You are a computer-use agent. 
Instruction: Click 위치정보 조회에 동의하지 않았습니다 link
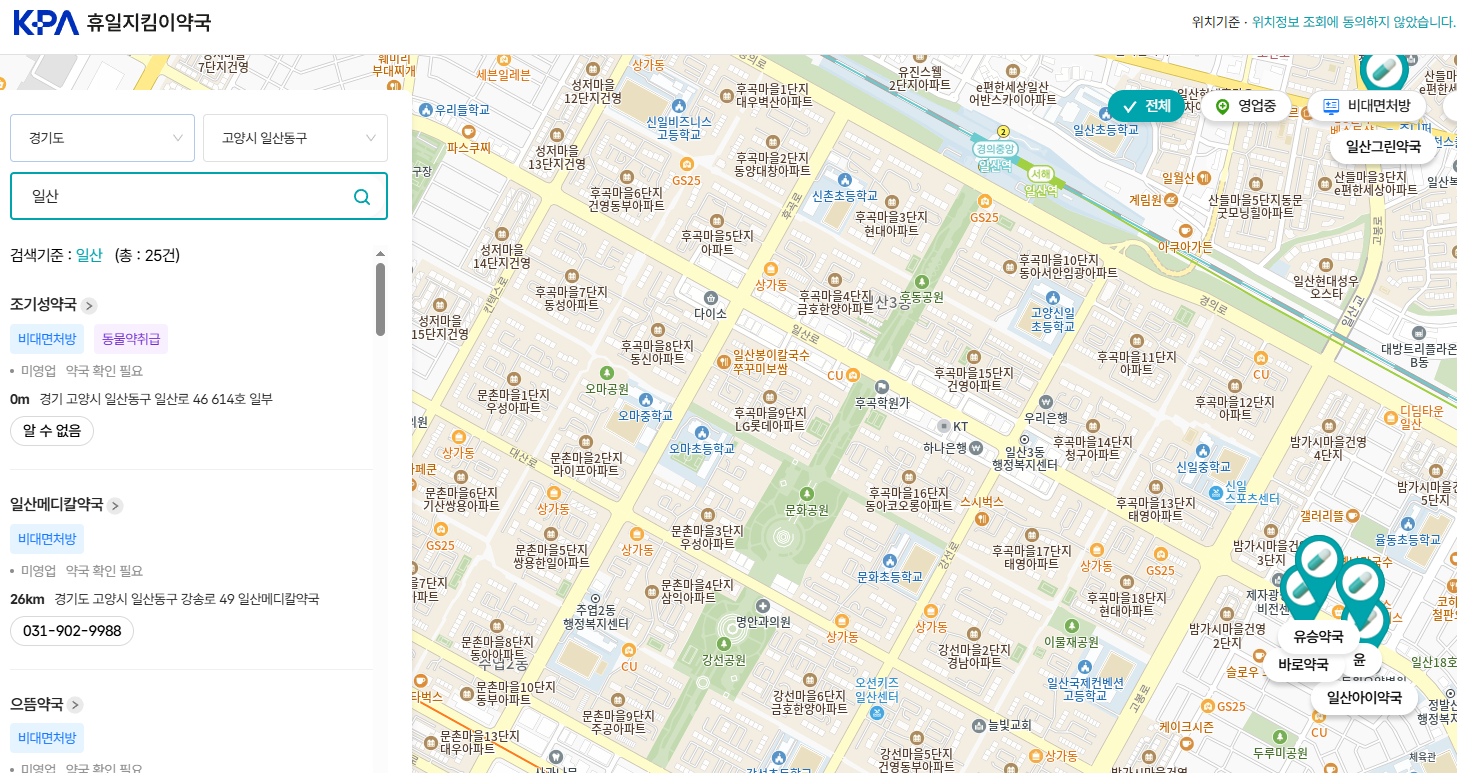tap(1354, 22)
